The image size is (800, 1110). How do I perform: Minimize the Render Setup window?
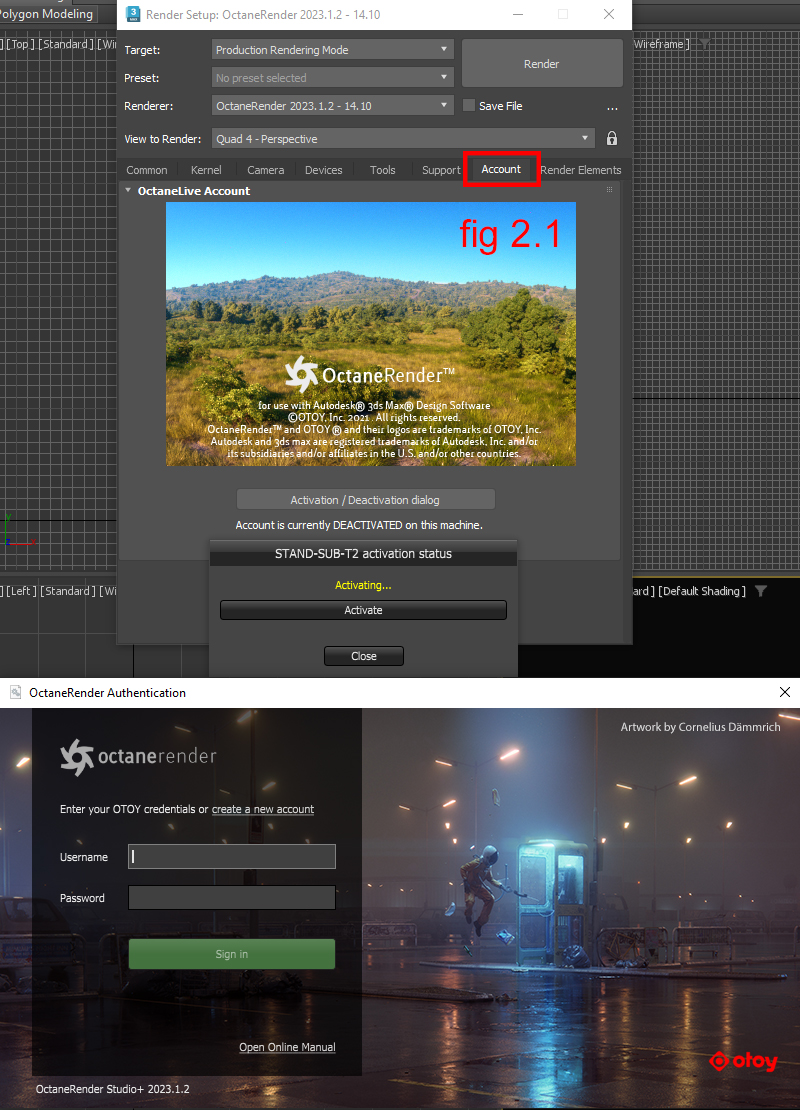tap(518, 14)
